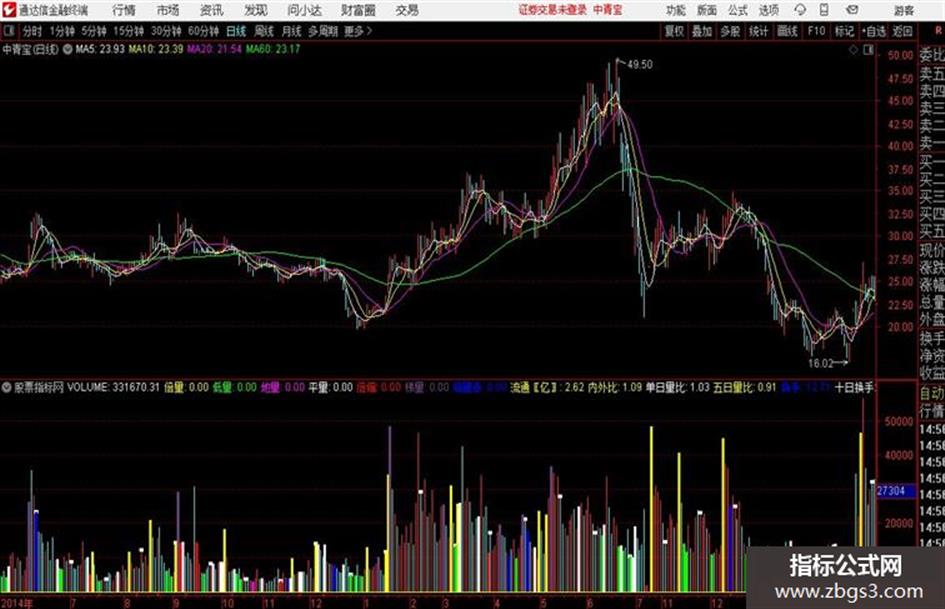Switch to the 1分钟 period tab
This screenshot has height=609, width=945.
click(62, 31)
